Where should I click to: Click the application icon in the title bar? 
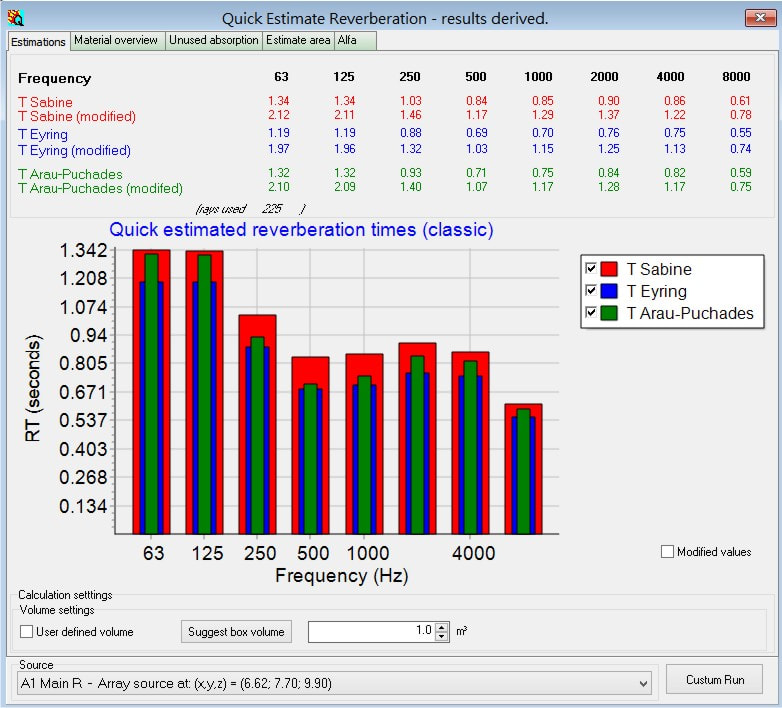pos(15,18)
